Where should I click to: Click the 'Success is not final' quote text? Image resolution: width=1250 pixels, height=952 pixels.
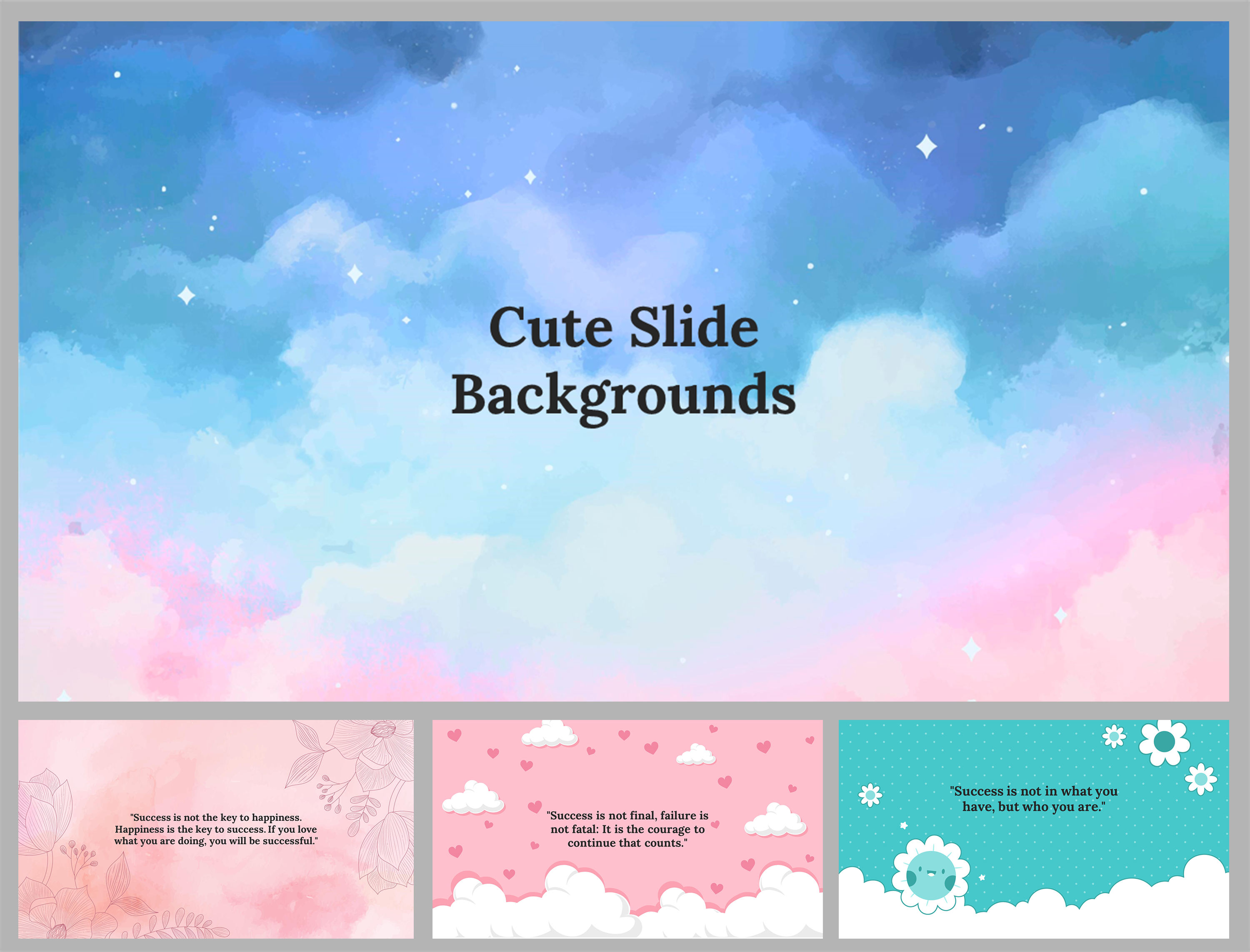(627, 829)
